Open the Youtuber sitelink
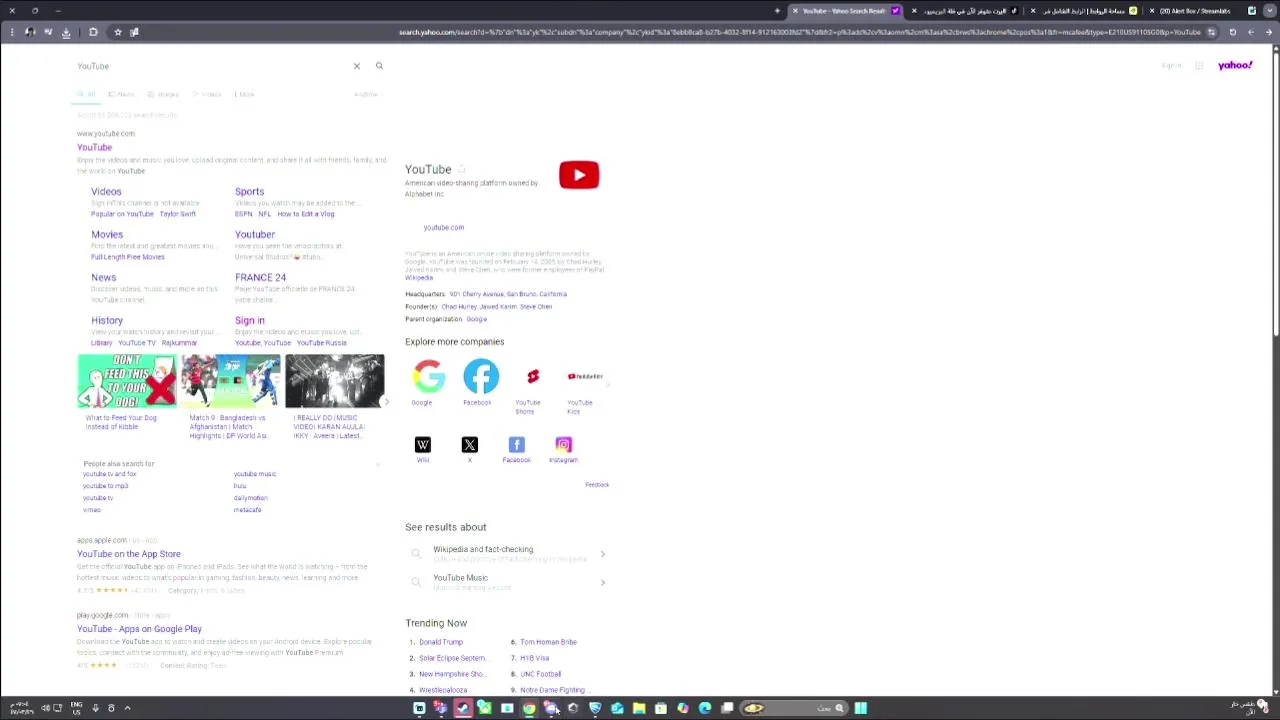Image resolution: width=1280 pixels, height=720 pixels. click(x=255, y=234)
